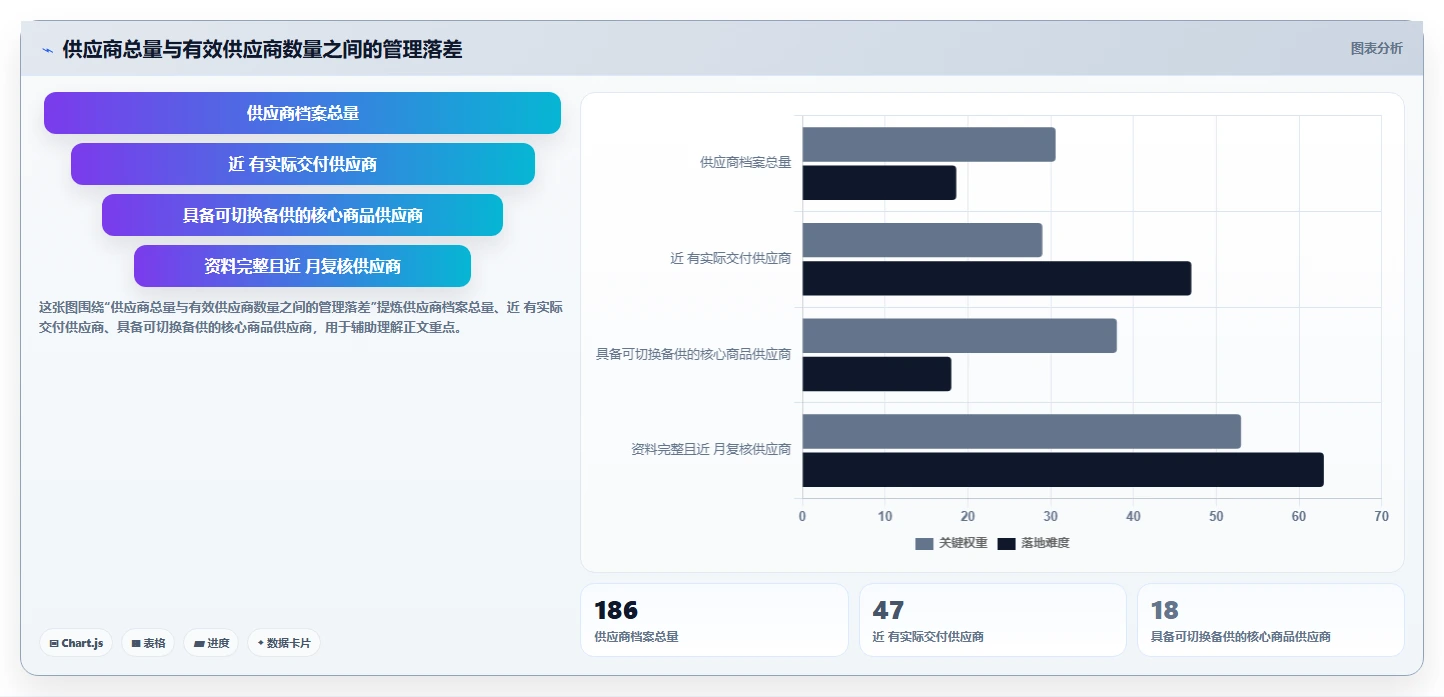Click the dark bar for 近 有实际交付供应商
This screenshot has height=697, width=1444.
click(x=997, y=278)
